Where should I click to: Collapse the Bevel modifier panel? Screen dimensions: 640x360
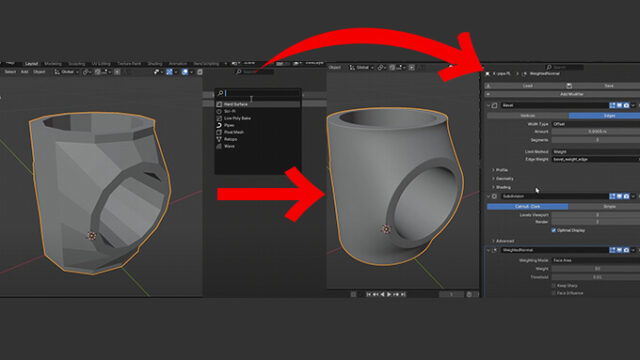click(488, 105)
